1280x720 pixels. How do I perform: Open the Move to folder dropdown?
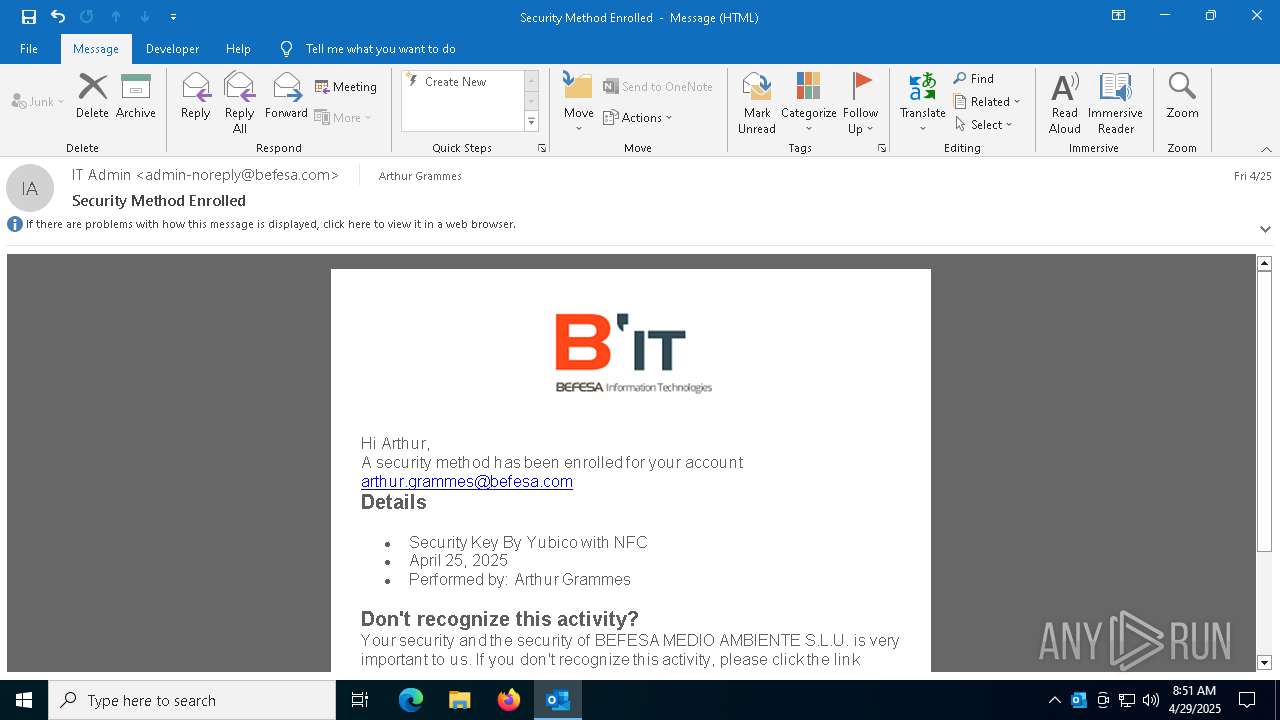point(579,103)
